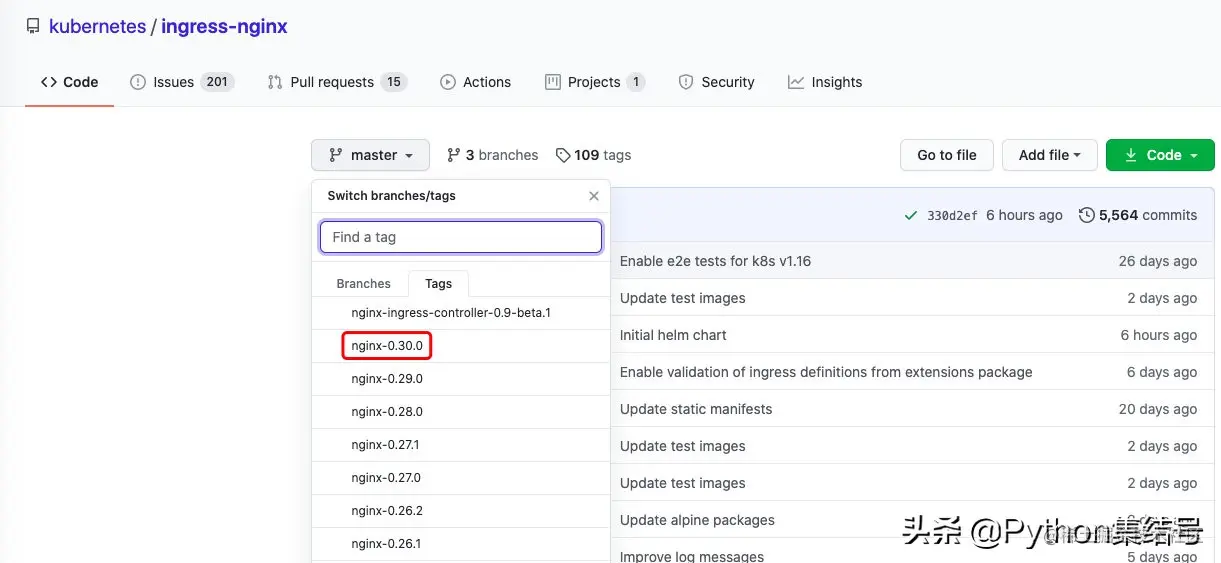
Task: Click the Go to file button
Action: [x=946, y=155]
